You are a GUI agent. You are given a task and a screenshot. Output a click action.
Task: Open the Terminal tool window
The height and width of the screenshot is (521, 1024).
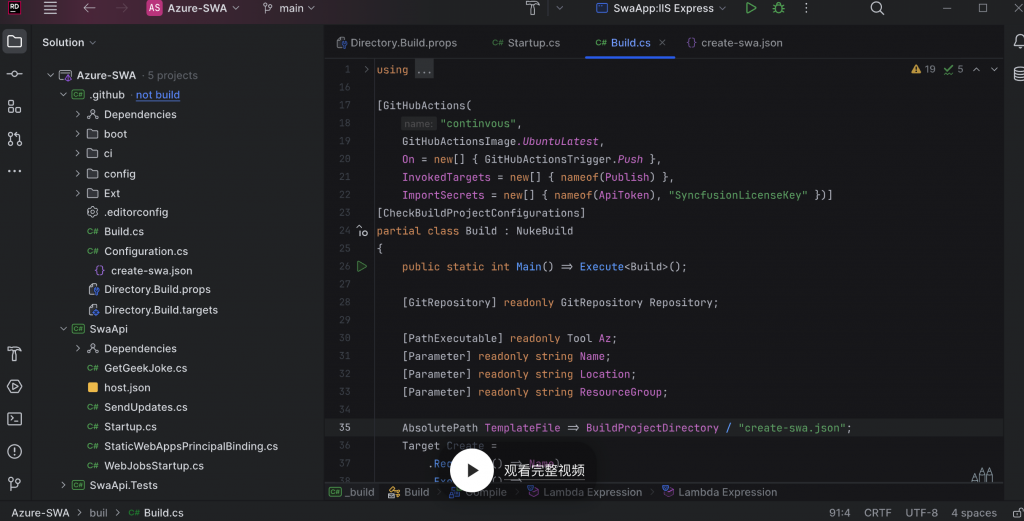click(14, 419)
